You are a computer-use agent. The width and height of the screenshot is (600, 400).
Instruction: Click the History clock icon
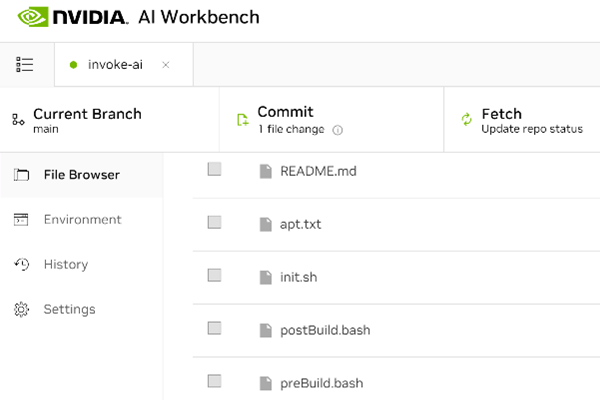21,264
